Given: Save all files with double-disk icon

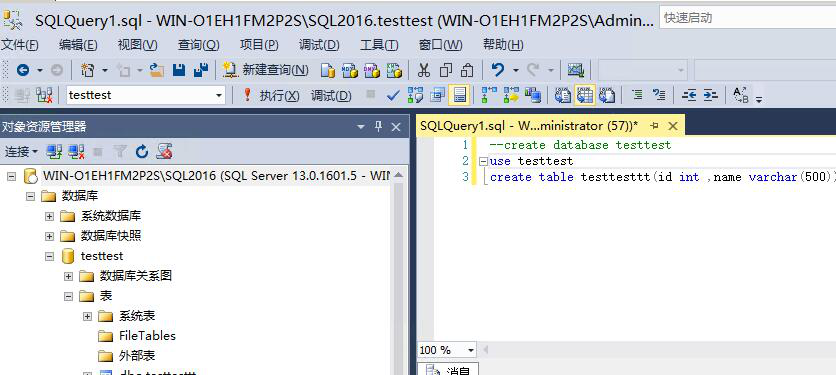Looking at the screenshot, I should point(201,70).
